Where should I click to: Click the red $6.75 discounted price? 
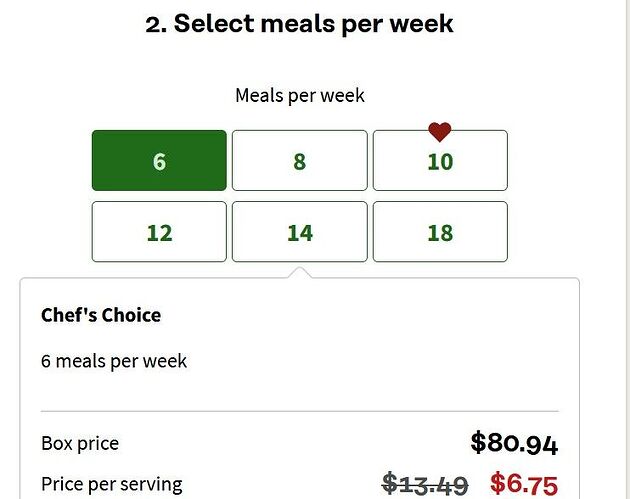click(524, 485)
